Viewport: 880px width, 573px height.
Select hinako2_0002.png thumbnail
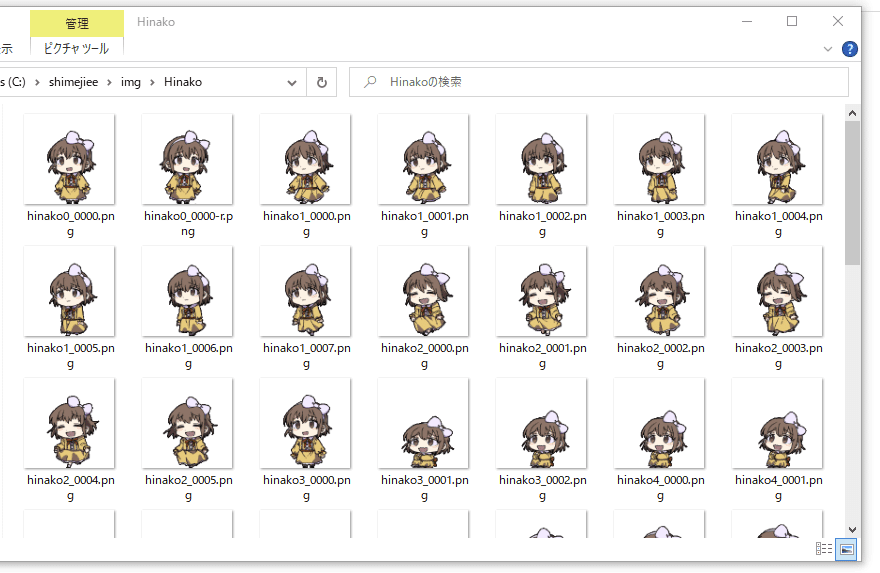click(x=659, y=291)
